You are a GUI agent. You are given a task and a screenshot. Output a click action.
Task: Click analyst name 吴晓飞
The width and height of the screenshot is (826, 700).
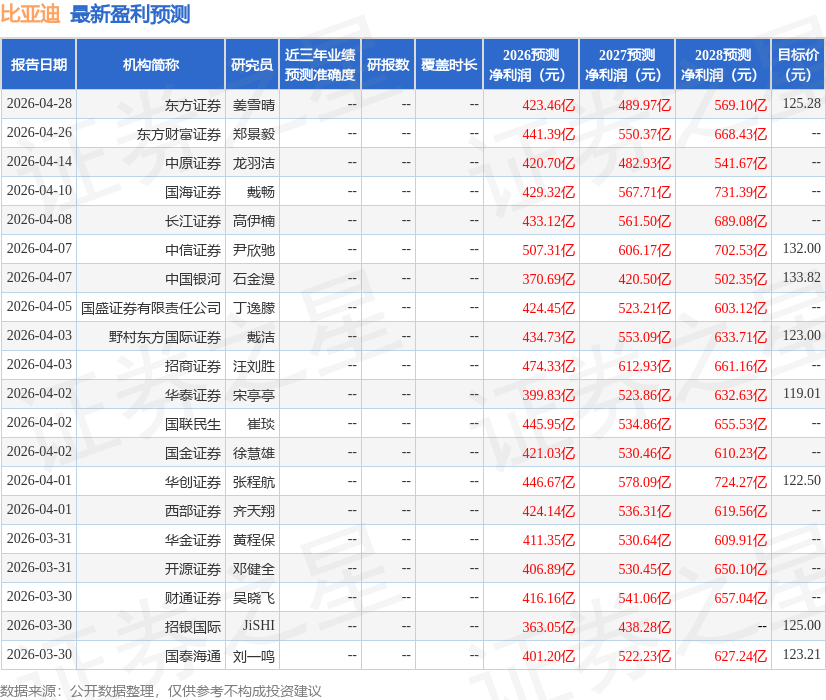click(x=254, y=598)
